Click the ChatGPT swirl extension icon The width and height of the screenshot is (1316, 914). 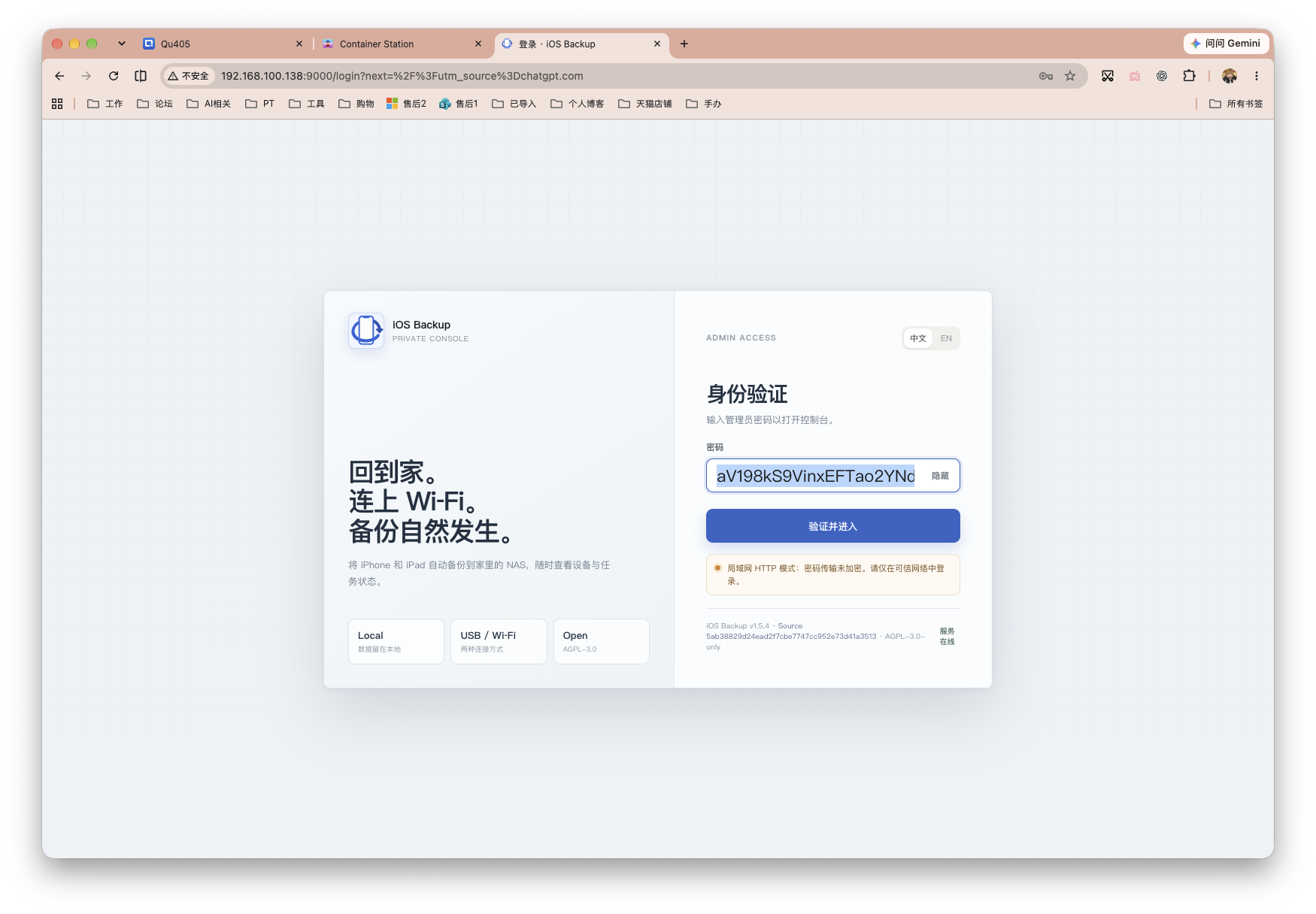[x=1162, y=76]
